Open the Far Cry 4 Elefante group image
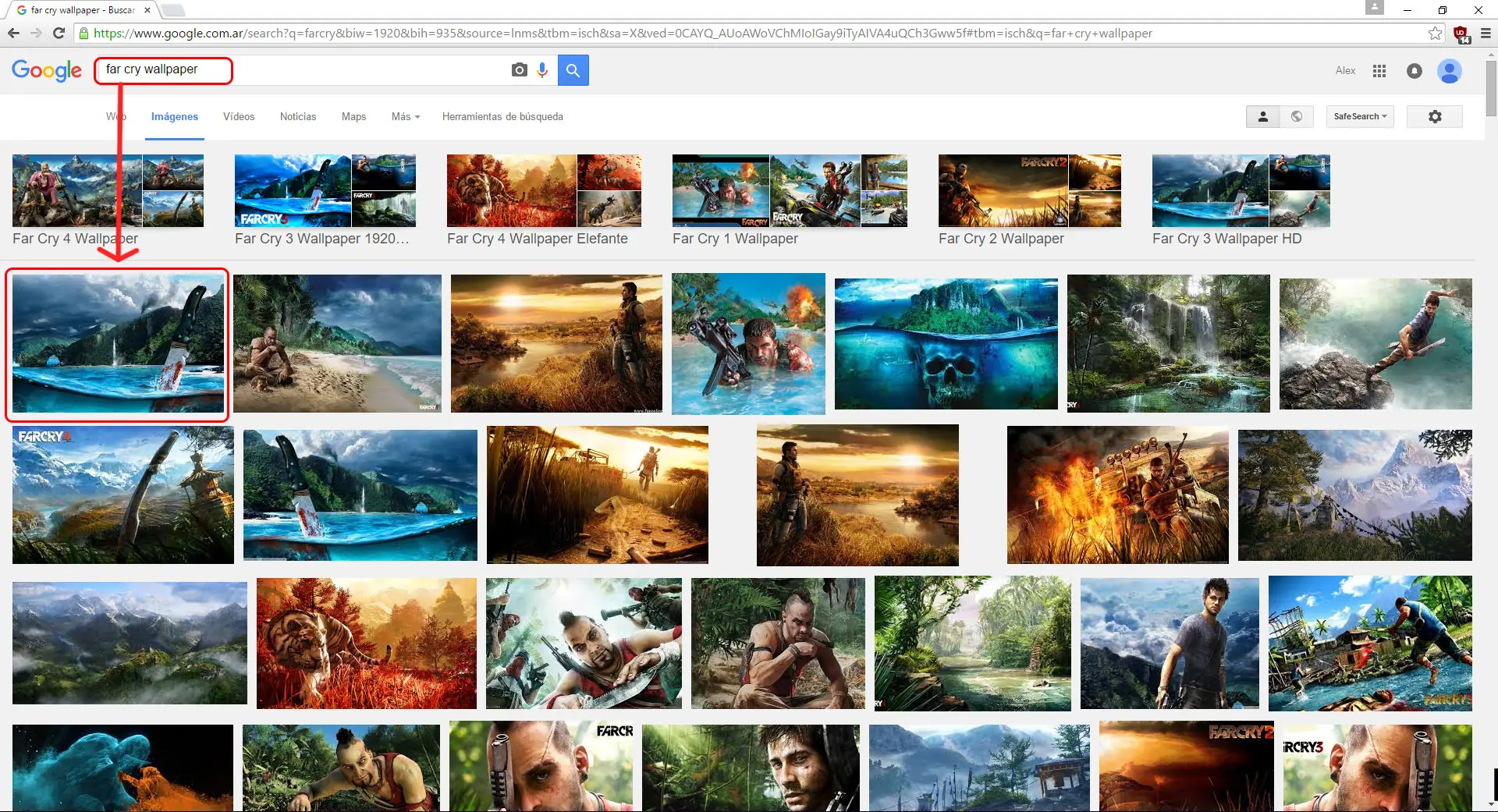The width and height of the screenshot is (1498, 812). (544, 191)
